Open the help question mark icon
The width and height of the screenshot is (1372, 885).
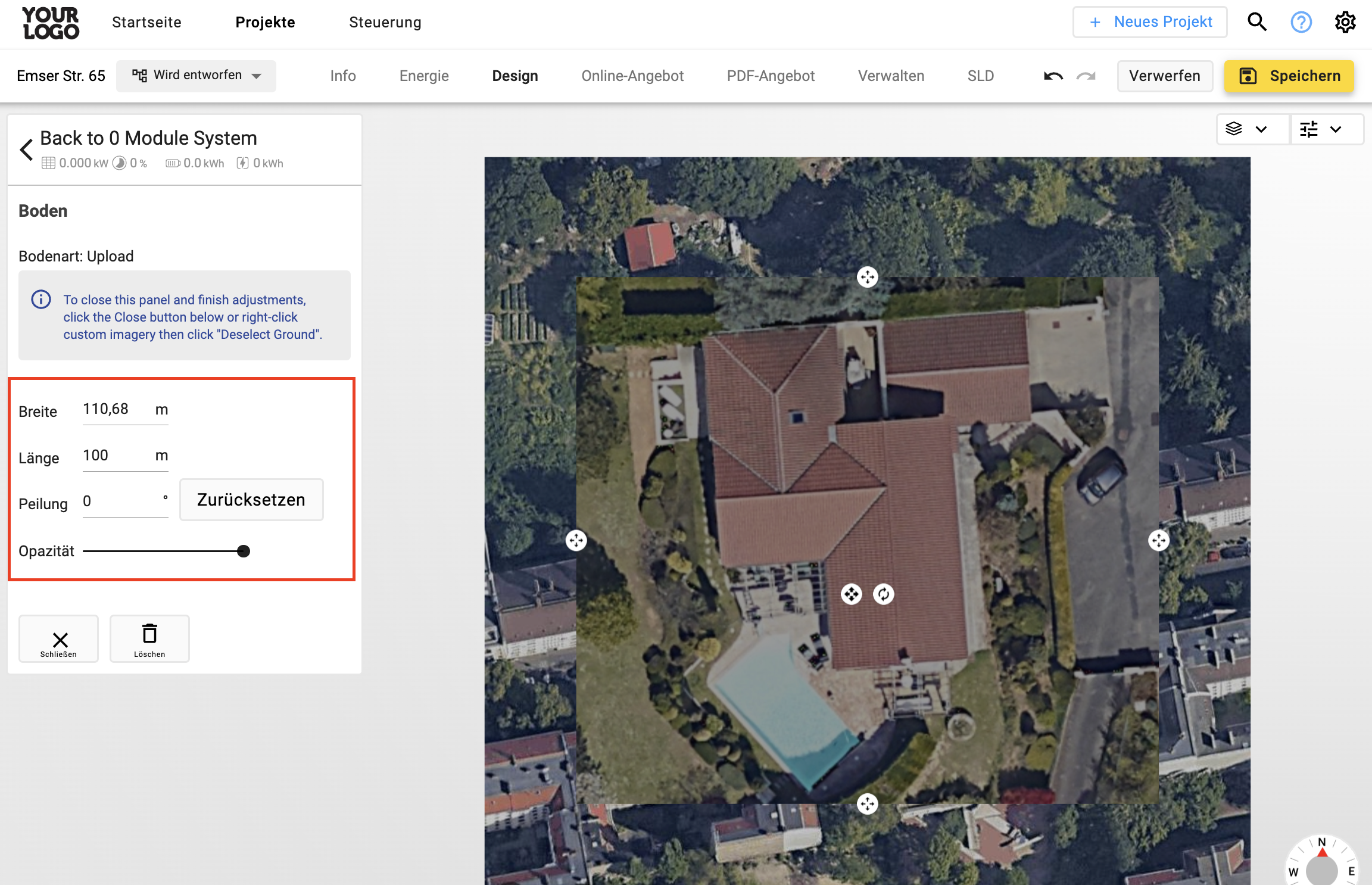coord(1301,22)
